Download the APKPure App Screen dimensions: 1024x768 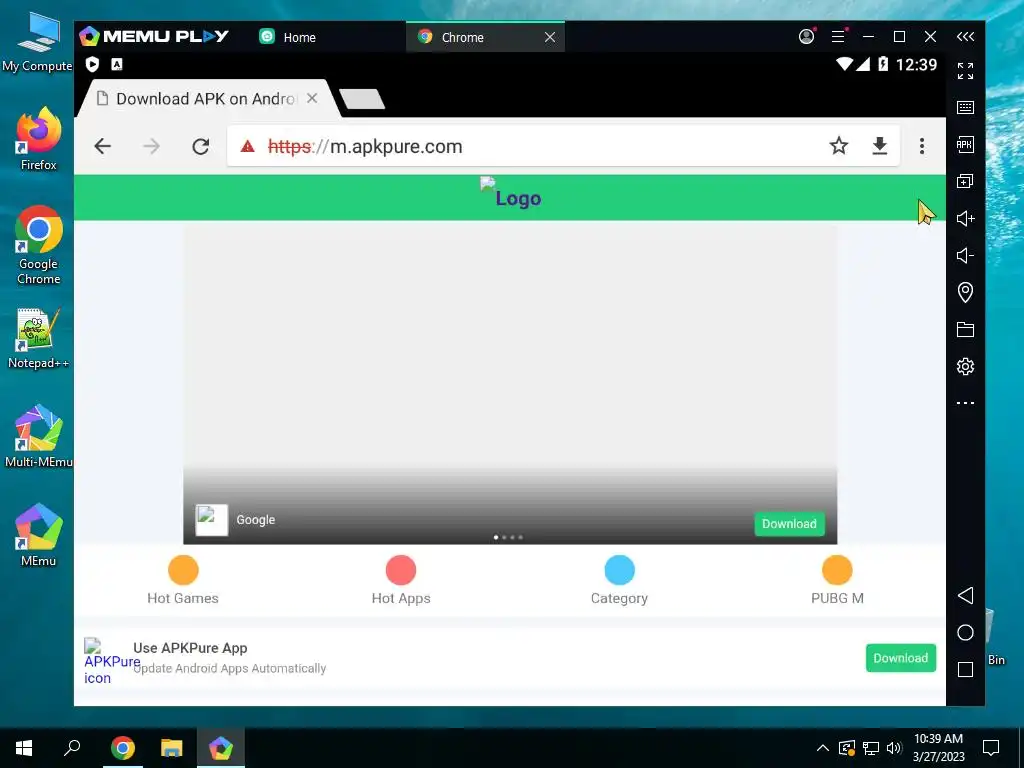[901, 658]
